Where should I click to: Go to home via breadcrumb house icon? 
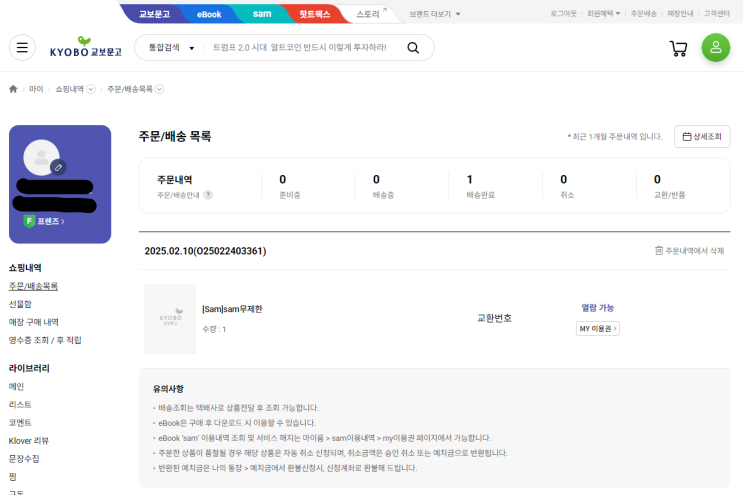(13, 89)
